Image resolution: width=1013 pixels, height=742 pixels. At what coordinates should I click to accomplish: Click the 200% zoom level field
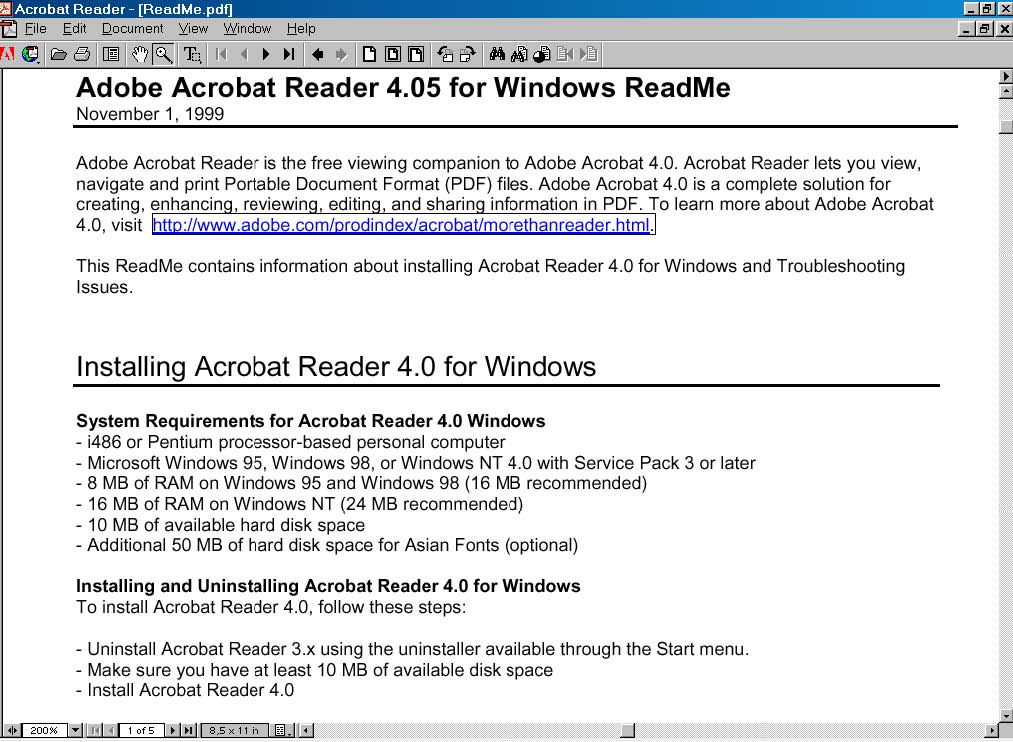tap(44, 731)
